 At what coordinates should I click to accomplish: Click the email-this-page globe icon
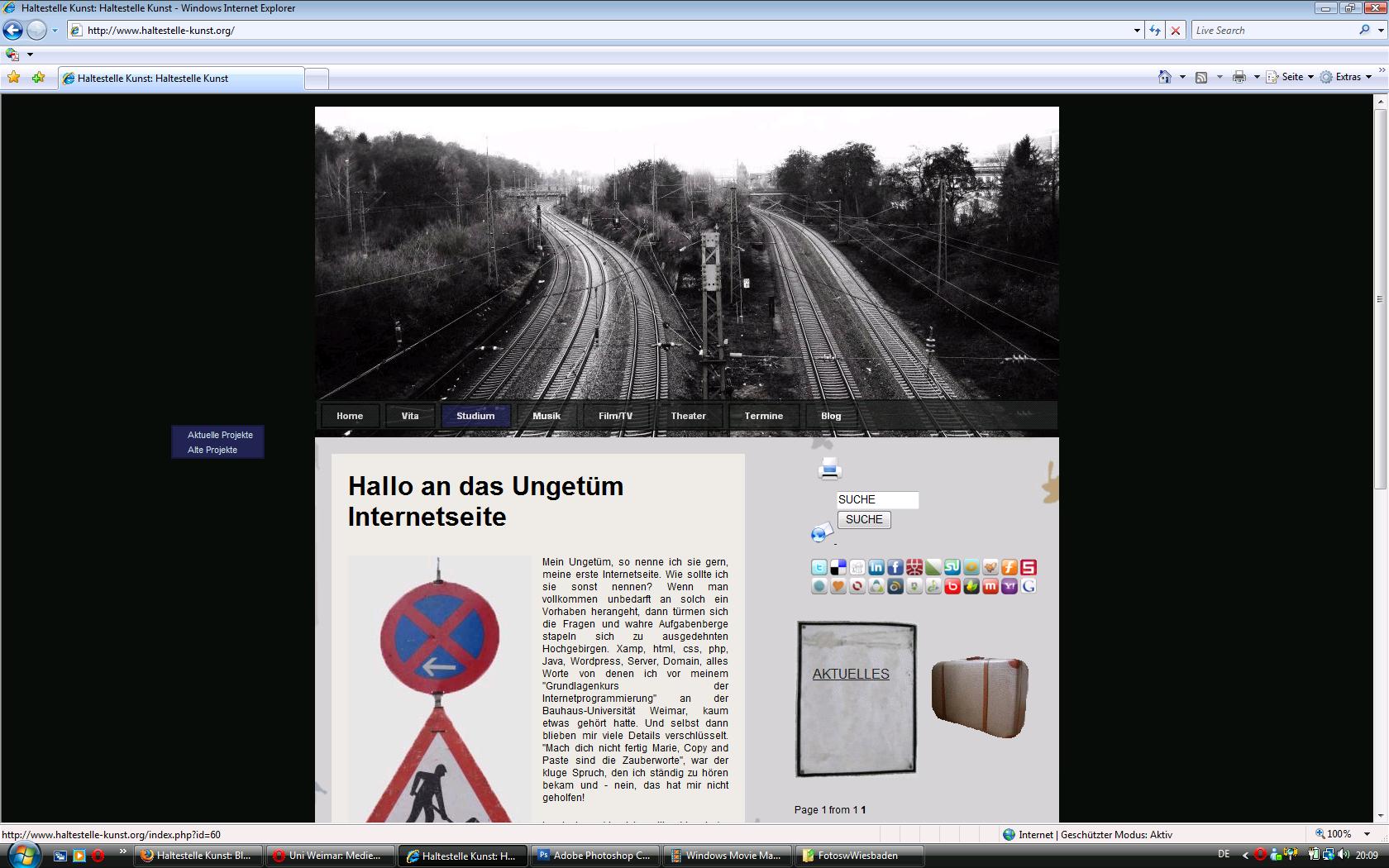821,533
